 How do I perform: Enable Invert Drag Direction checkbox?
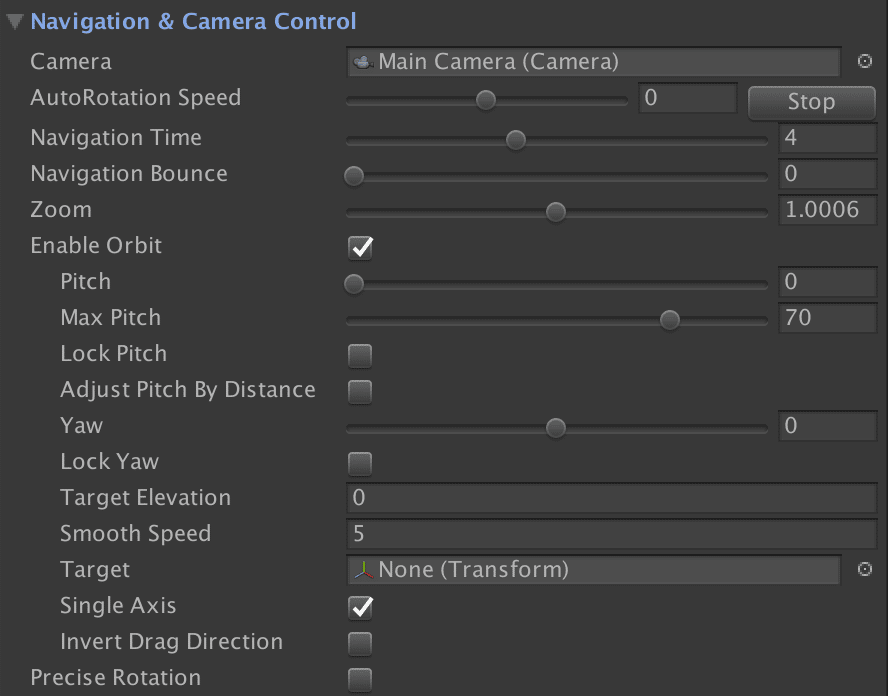click(360, 643)
